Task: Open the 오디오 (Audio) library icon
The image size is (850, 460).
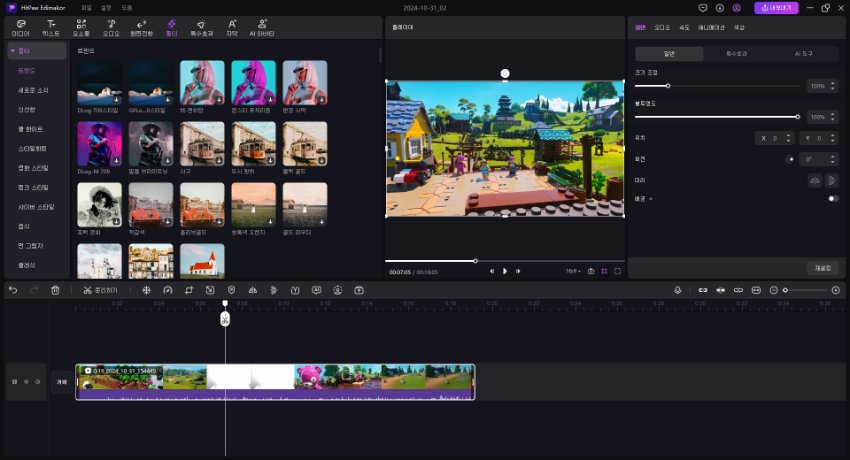Action: [x=110, y=26]
